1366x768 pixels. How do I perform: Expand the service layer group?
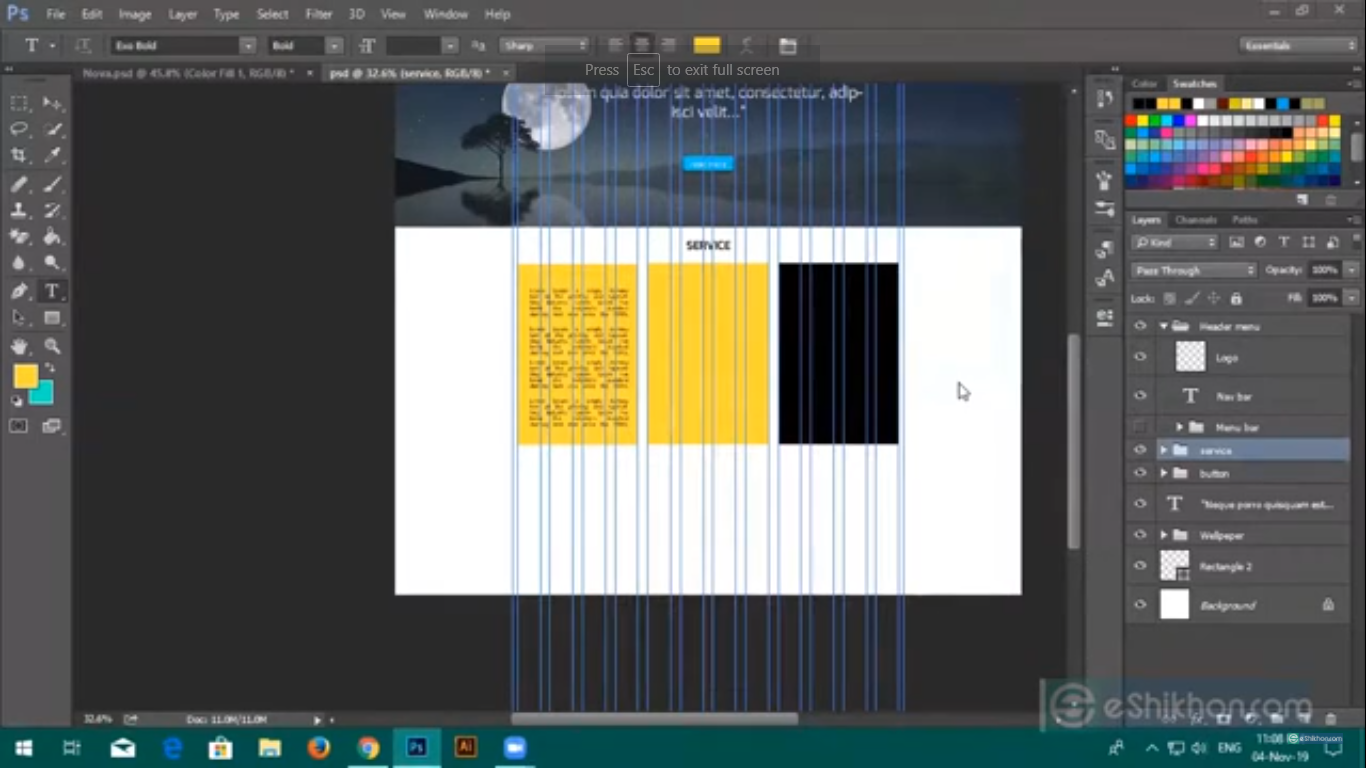coord(1163,450)
